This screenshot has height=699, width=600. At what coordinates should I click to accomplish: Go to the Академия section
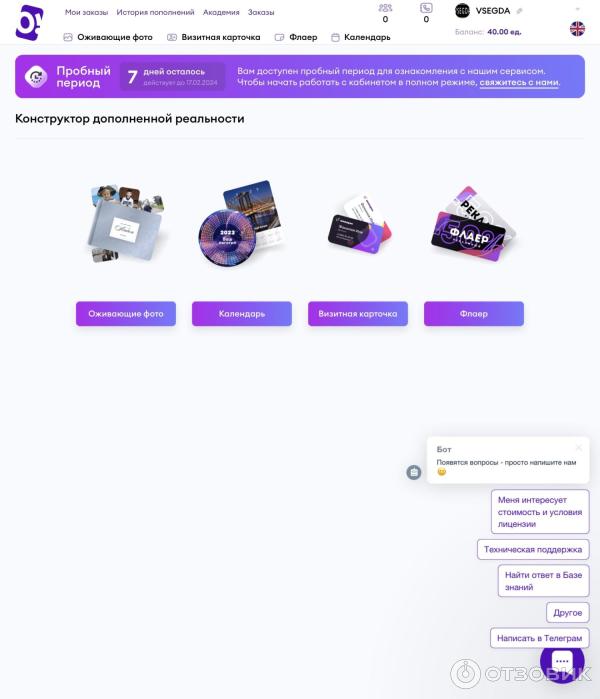221,12
